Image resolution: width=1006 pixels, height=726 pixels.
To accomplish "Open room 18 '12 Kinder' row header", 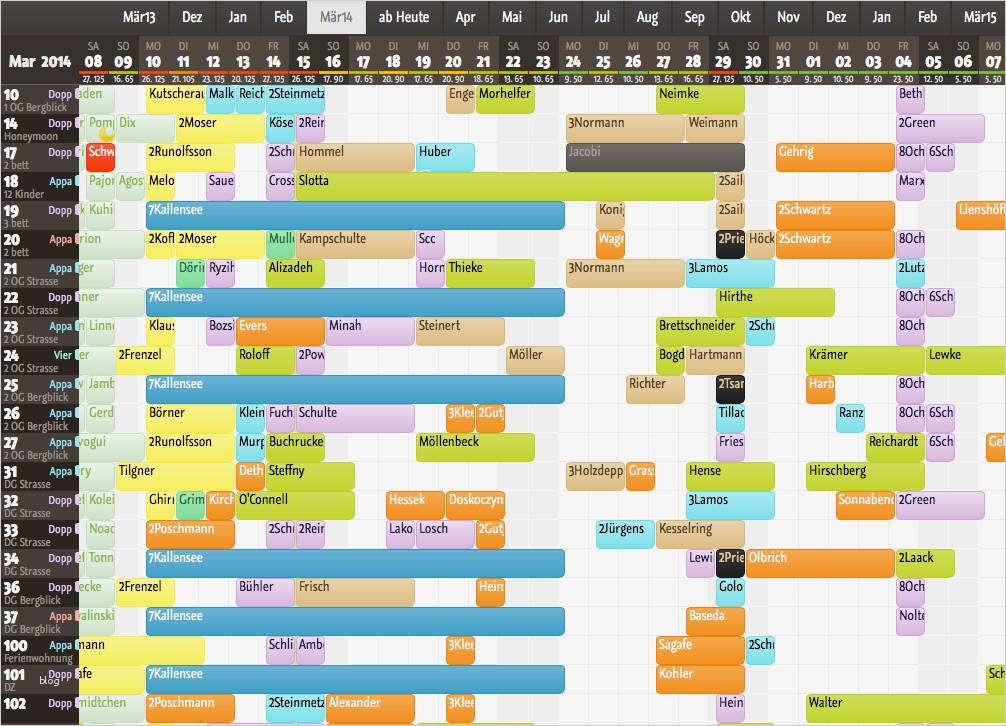I will [40, 187].
